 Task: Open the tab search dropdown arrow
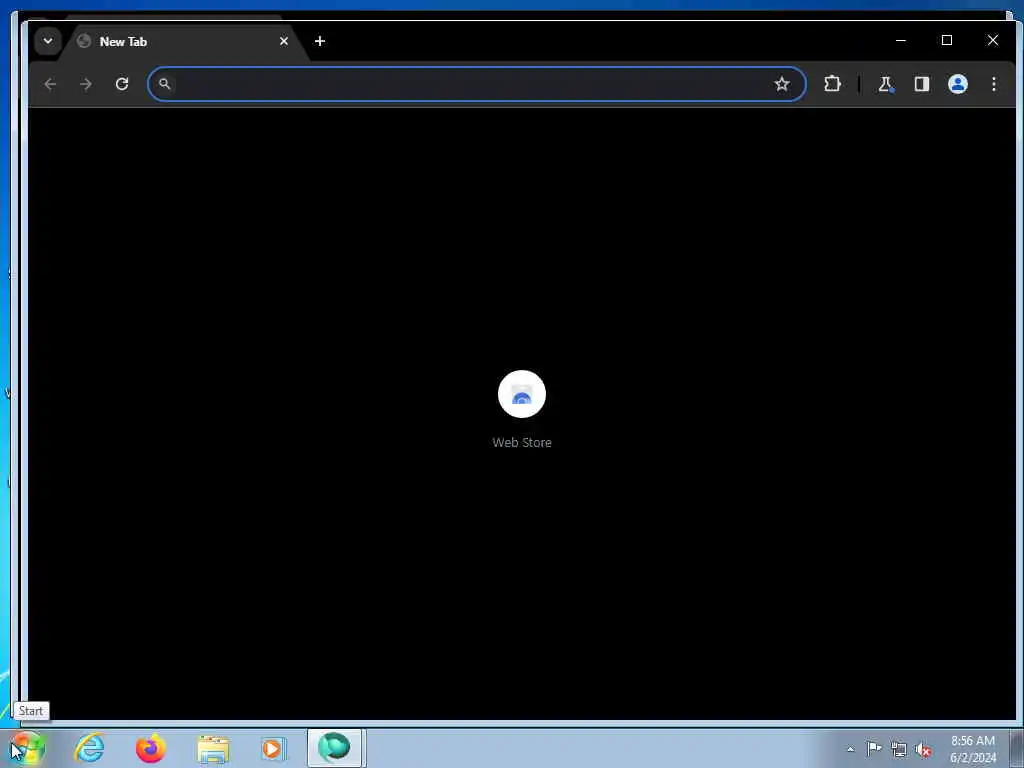click(x=48, y=41)
